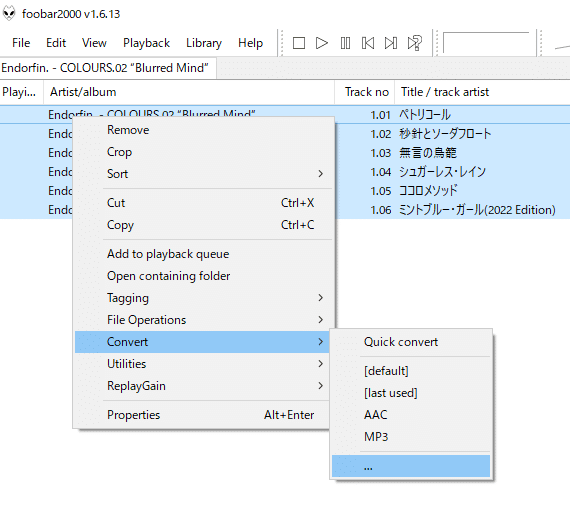Select track 1.02 秒針とソーダフロート
Screen dimensions: 570x515
445,134
